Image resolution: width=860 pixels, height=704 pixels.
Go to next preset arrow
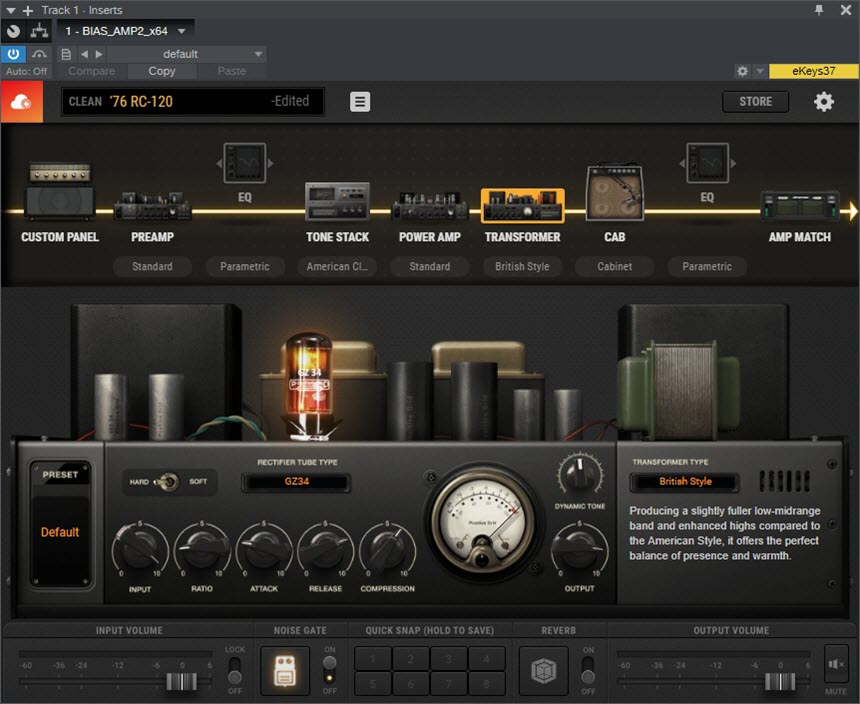pos(99,54)
